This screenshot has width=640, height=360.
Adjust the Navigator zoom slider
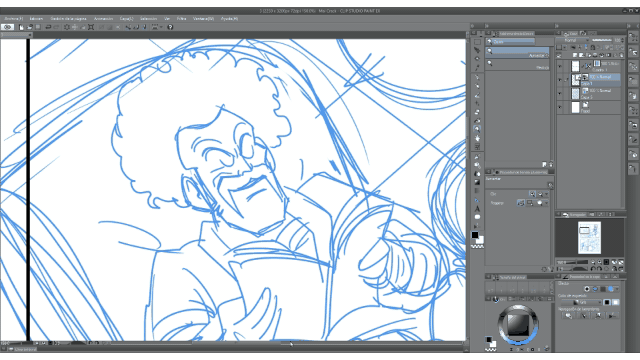[576, 262]
